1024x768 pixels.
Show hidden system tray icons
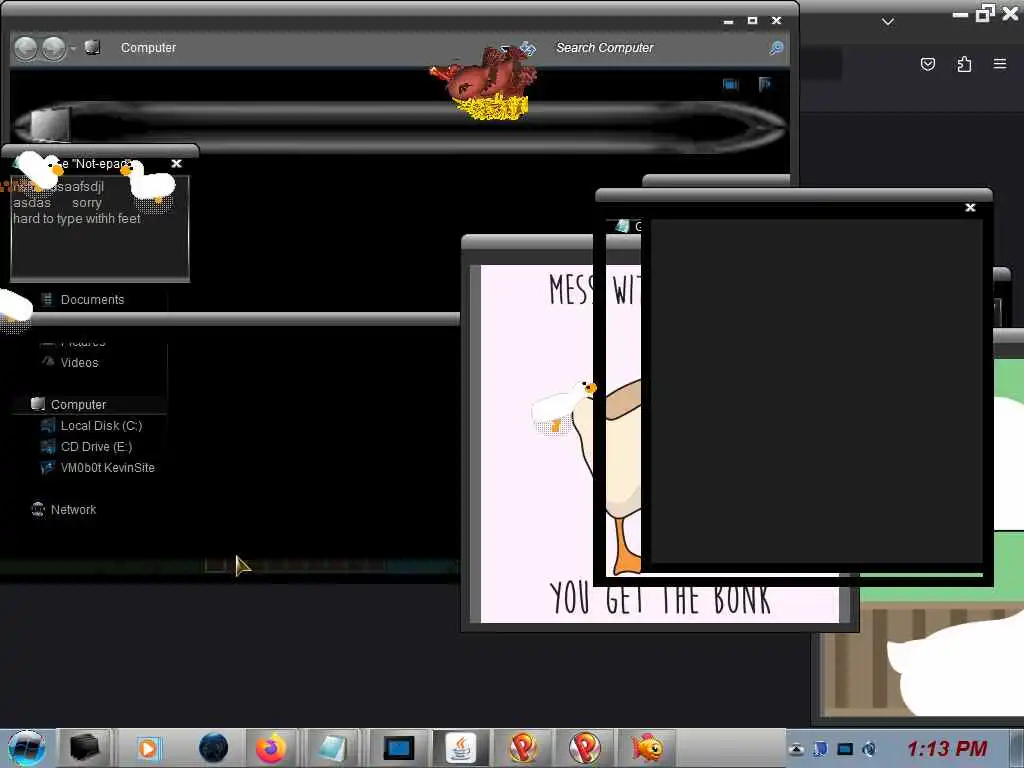click(795, 749)
